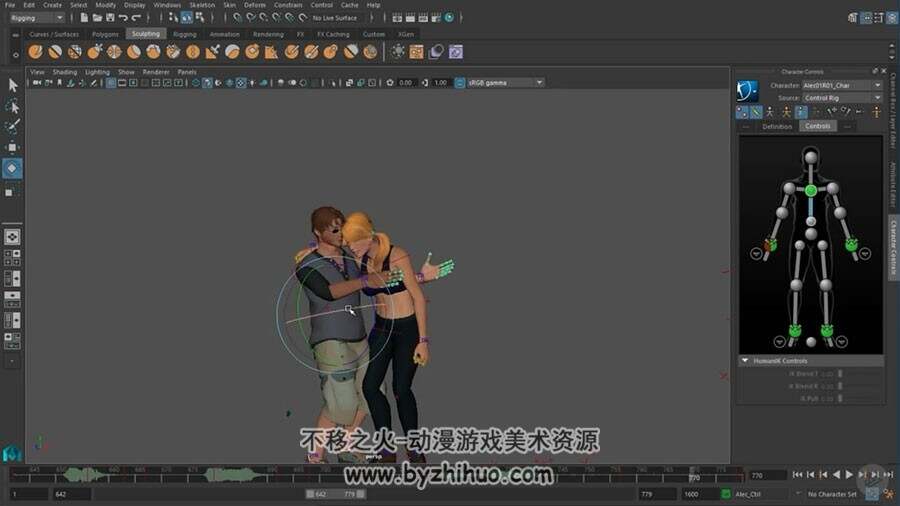Click the Undo arrow icon
This screenshot has height=506, width=900.
click(x=123, y=18)
